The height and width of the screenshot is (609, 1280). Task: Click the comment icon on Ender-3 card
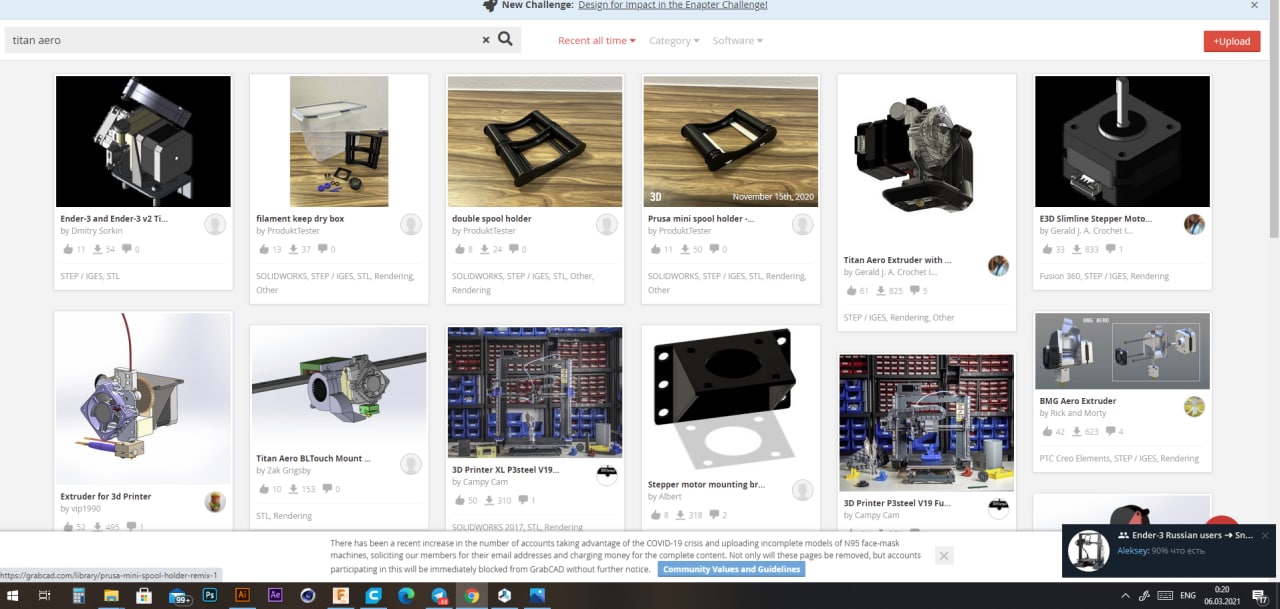126,249
